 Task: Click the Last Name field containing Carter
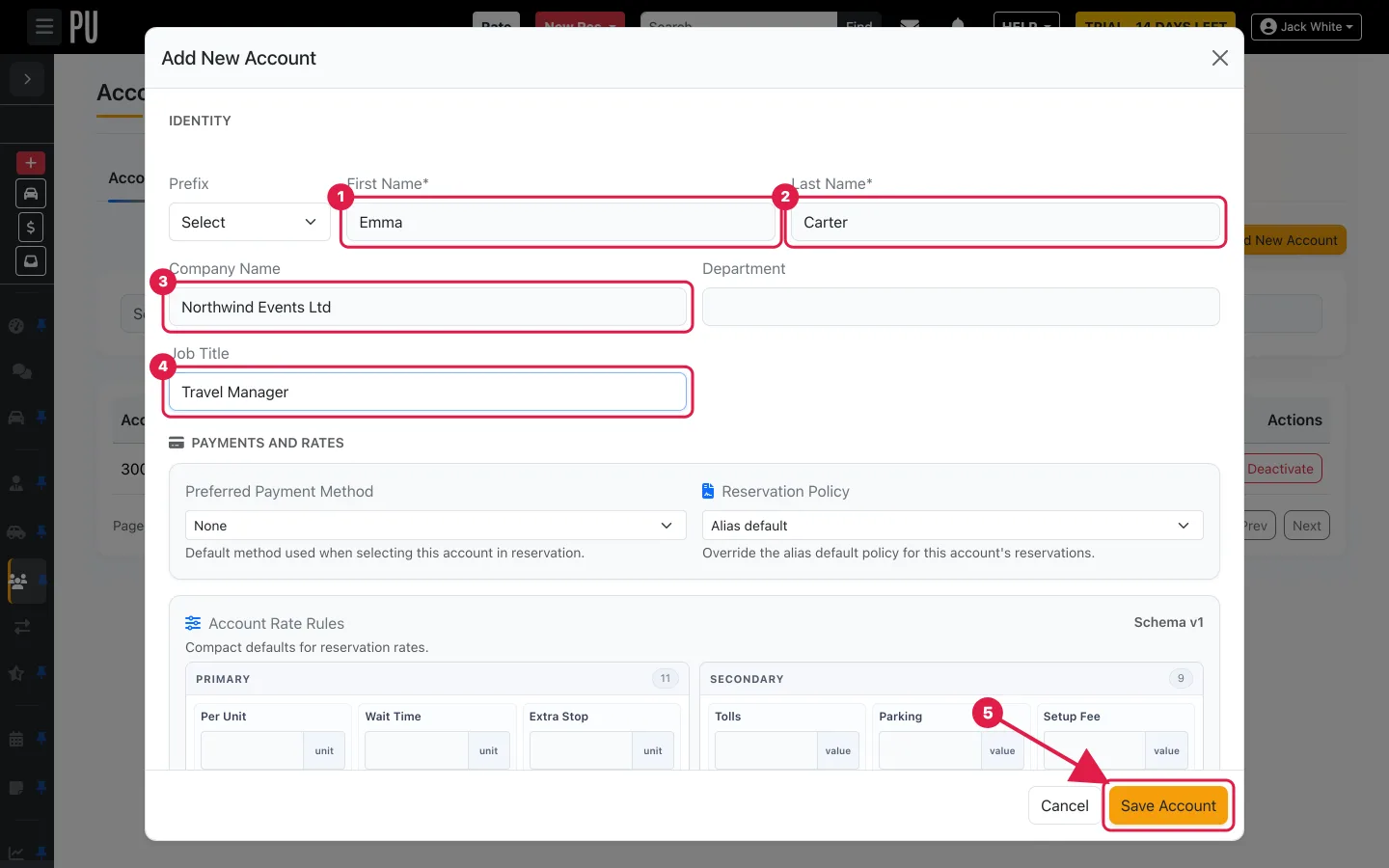1005,222
